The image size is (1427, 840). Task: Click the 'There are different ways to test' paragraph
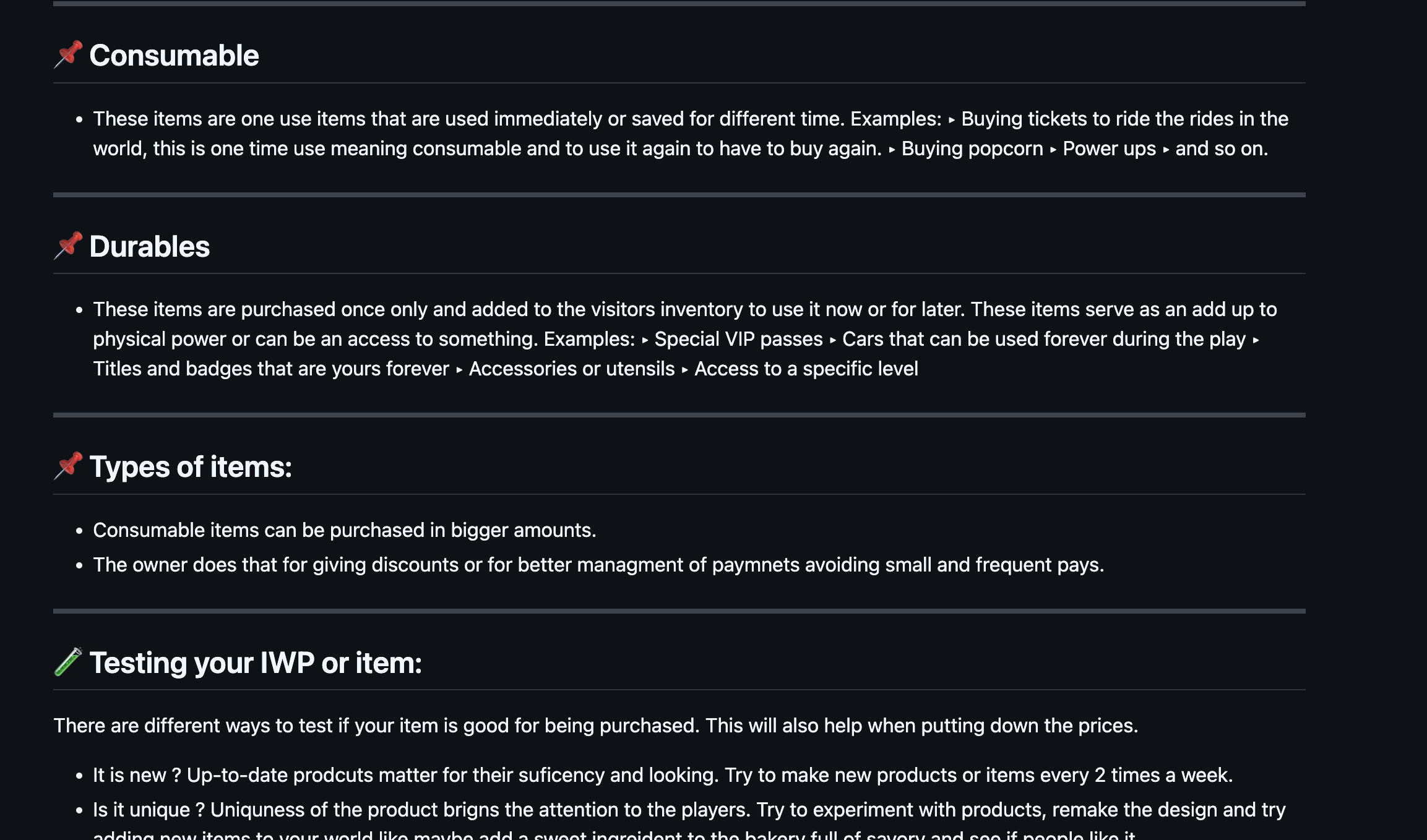pos(595,726)
